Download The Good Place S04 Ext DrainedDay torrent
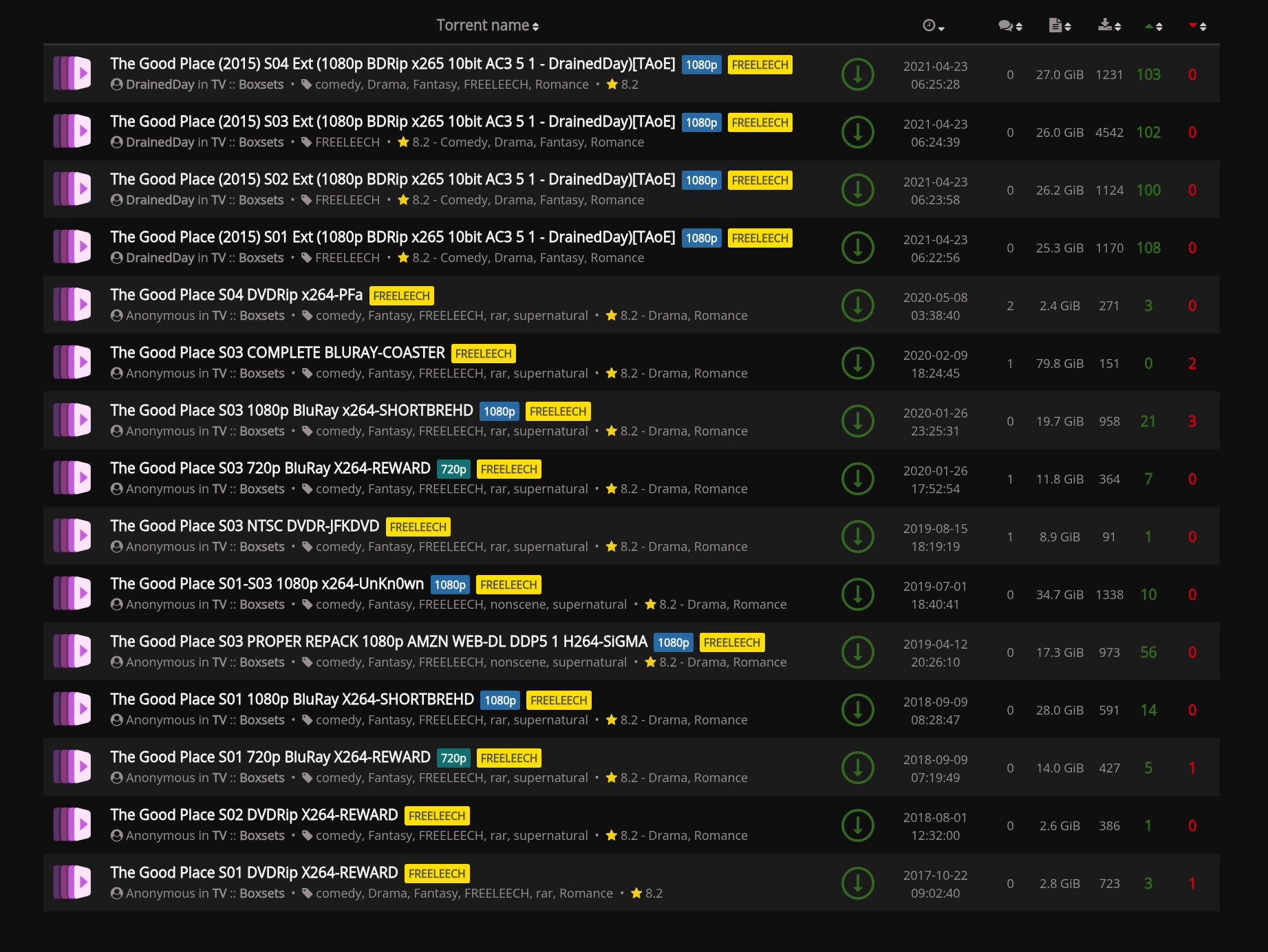 (858, 74)
